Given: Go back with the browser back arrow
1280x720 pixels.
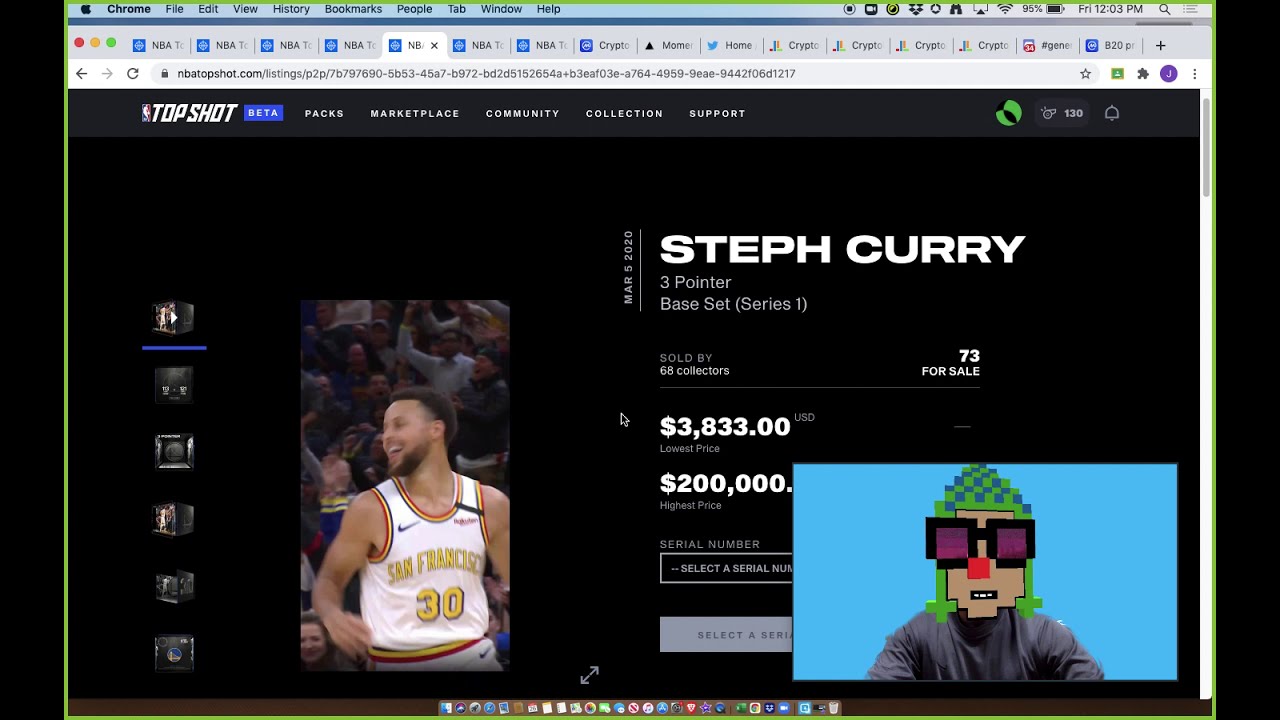Looking at the screenshot, I should coord(82,73).
